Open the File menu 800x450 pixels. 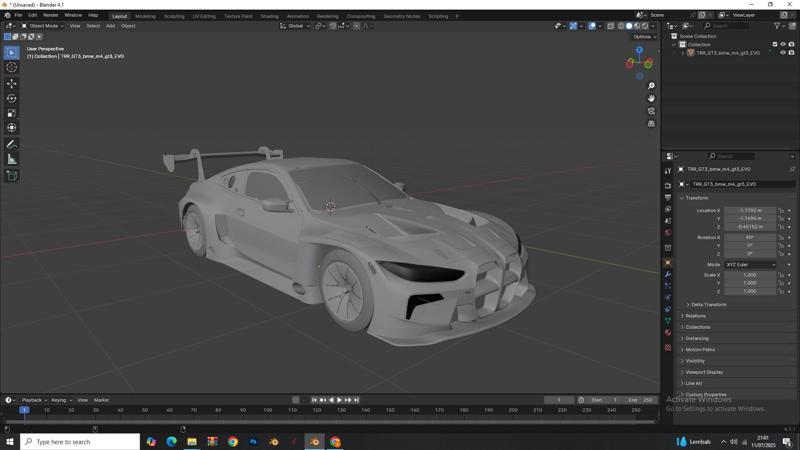18,15
